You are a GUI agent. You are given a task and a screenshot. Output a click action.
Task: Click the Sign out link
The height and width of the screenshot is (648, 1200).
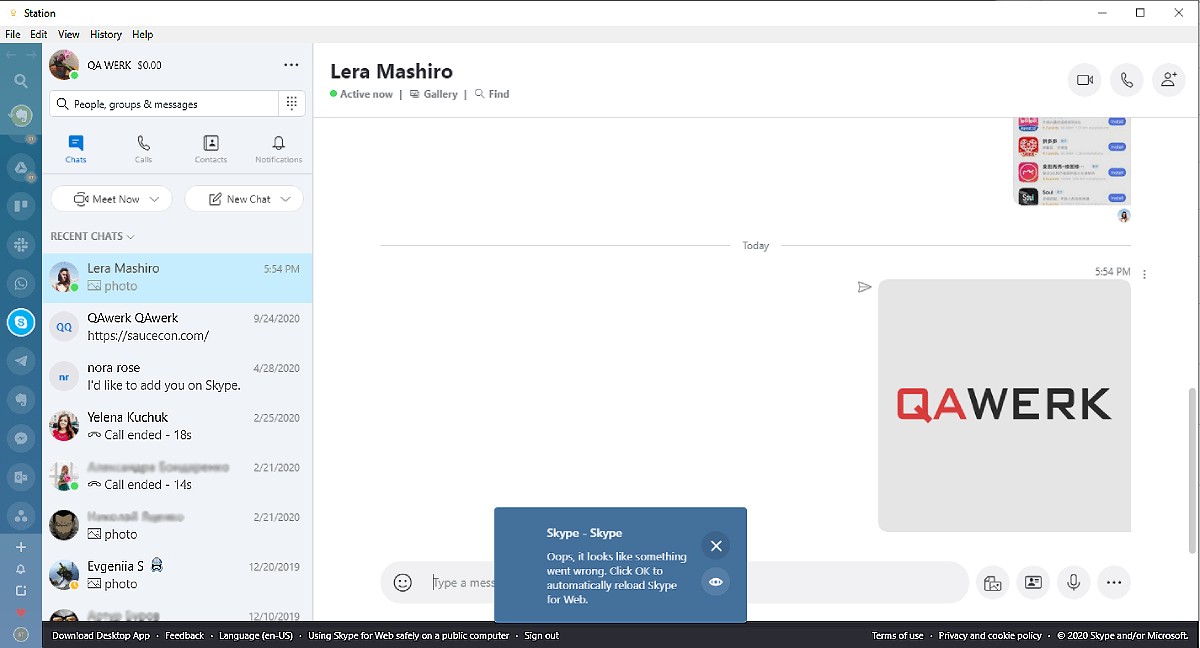pos(541,636)
